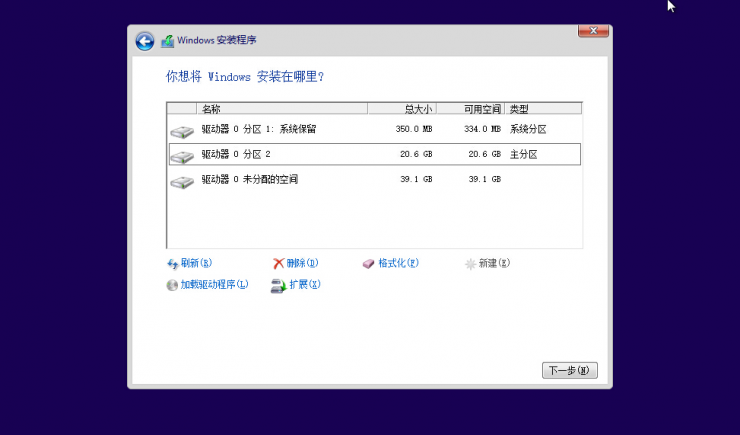Close the Windows Setup dialog
Viewport: 740px width, 435px height.
(593, 31)
